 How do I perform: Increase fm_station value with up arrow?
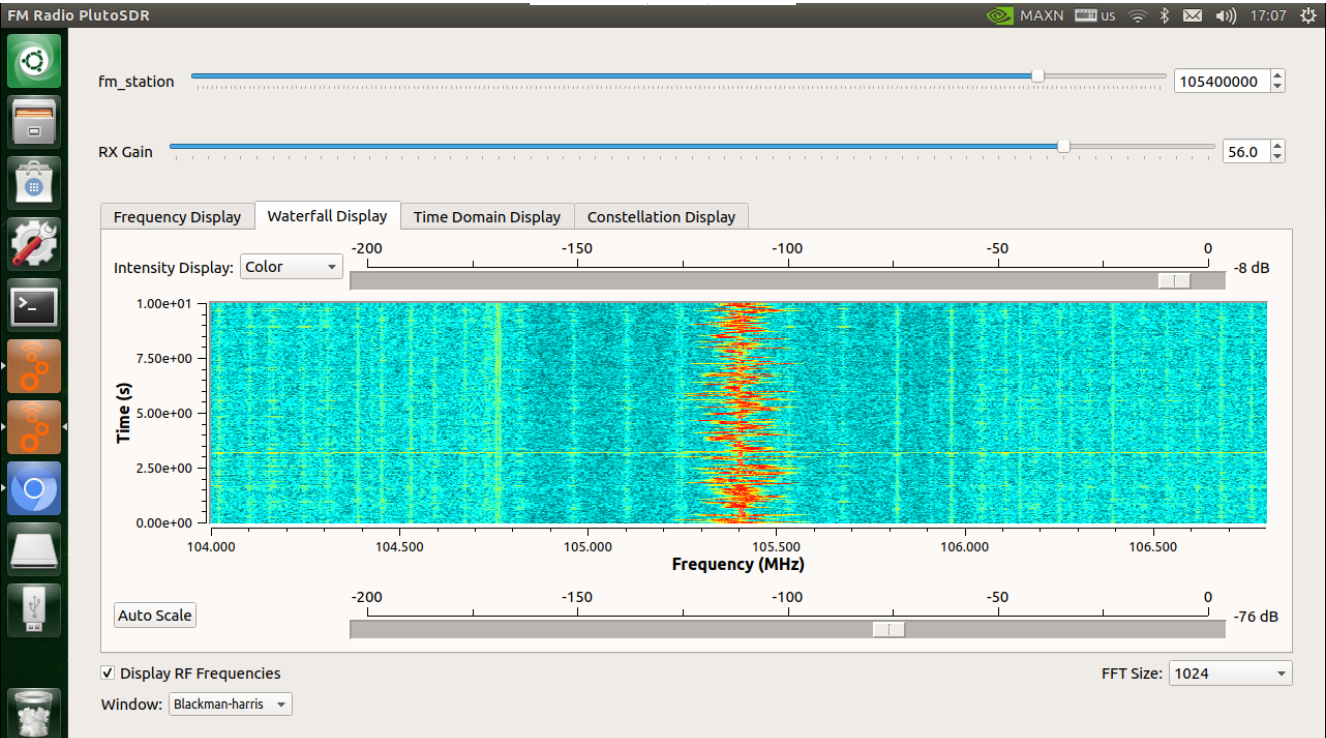pos(1277,76)
